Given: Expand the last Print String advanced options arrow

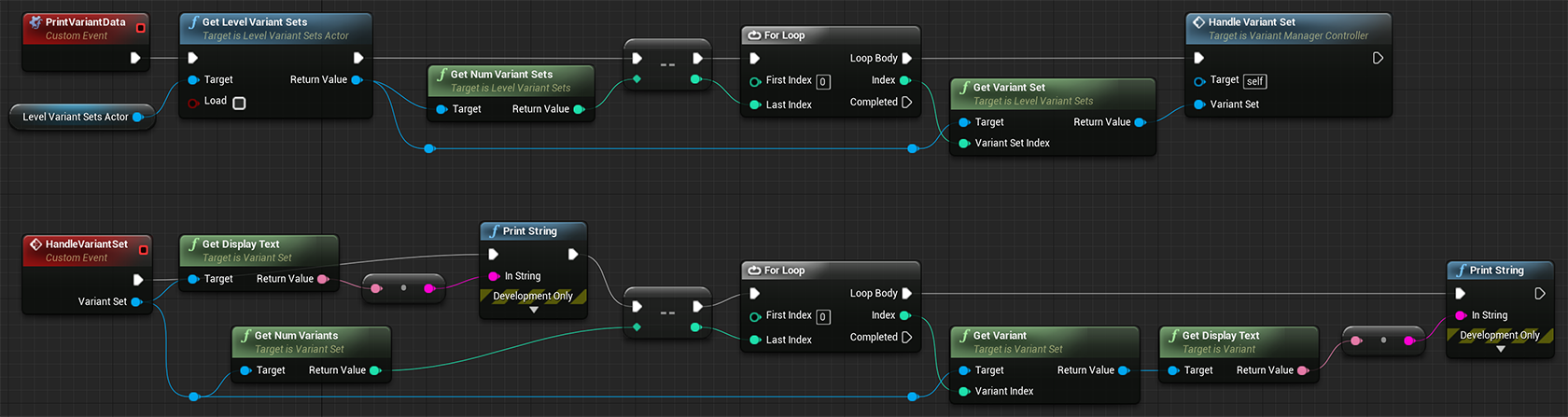Looking at the screenshot, I should 1501,349.
